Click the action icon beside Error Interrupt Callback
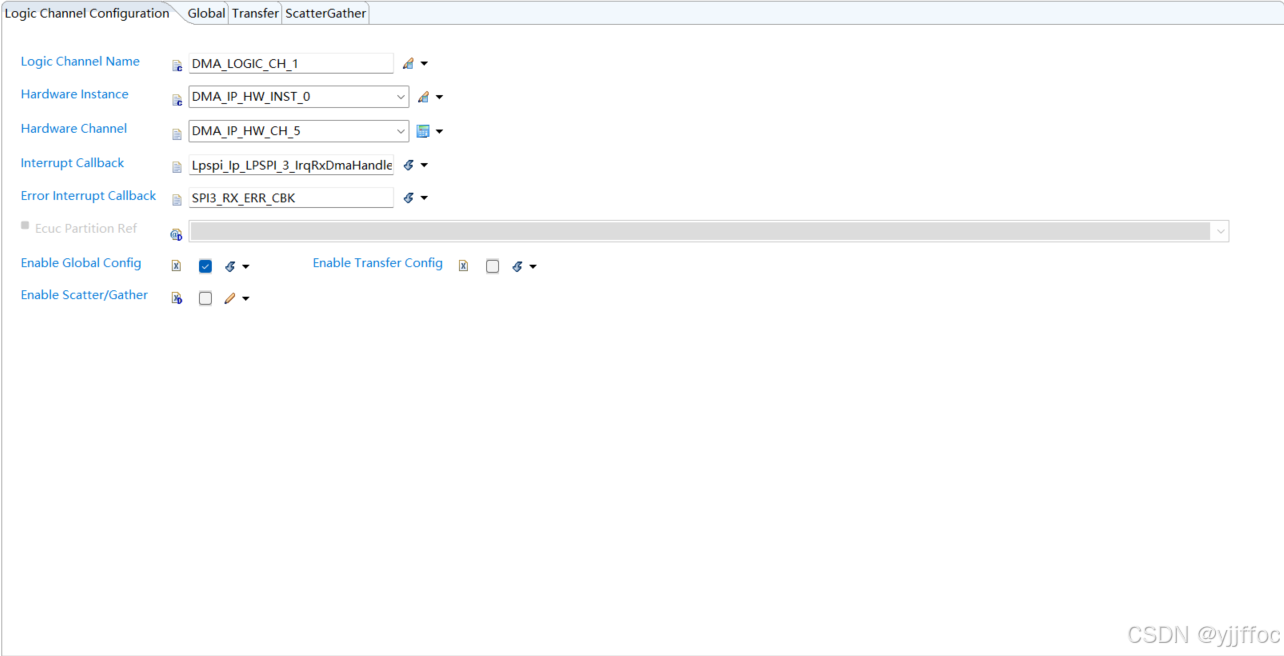Image resolution: width=1284 pixels, height=656 pixels. coord(408,198)
